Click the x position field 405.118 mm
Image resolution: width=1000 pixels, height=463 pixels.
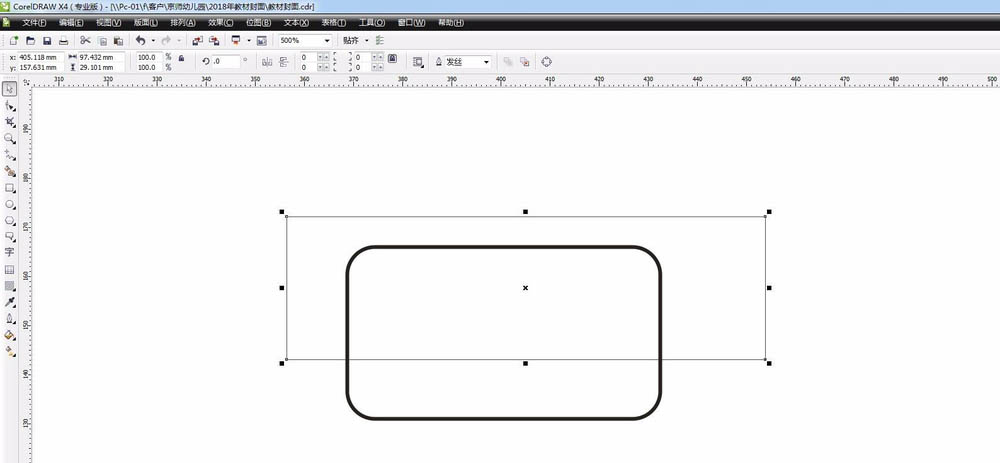[x=41, y=57]
